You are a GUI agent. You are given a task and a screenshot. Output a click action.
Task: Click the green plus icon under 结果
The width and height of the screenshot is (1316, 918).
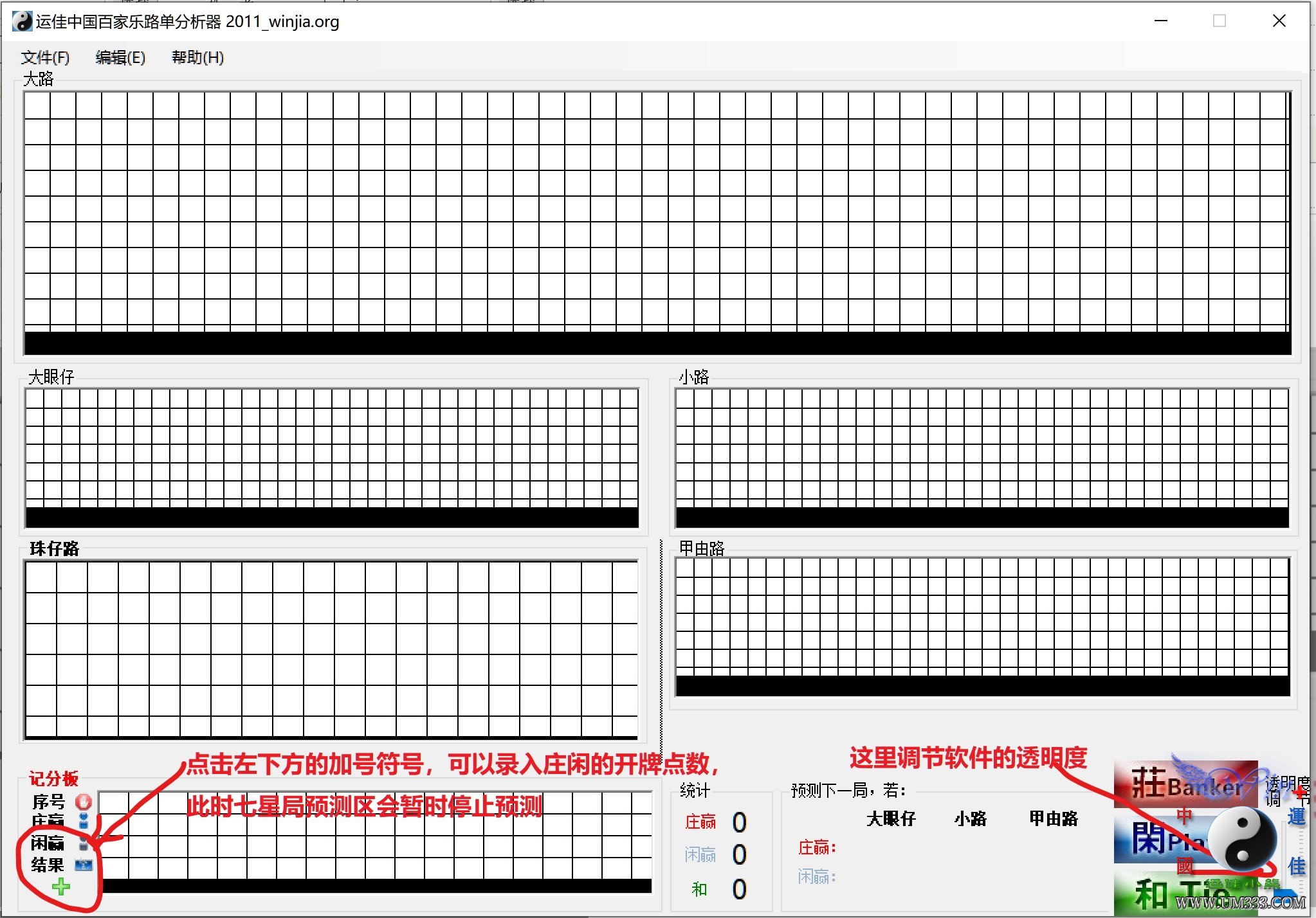coord(61,888)
